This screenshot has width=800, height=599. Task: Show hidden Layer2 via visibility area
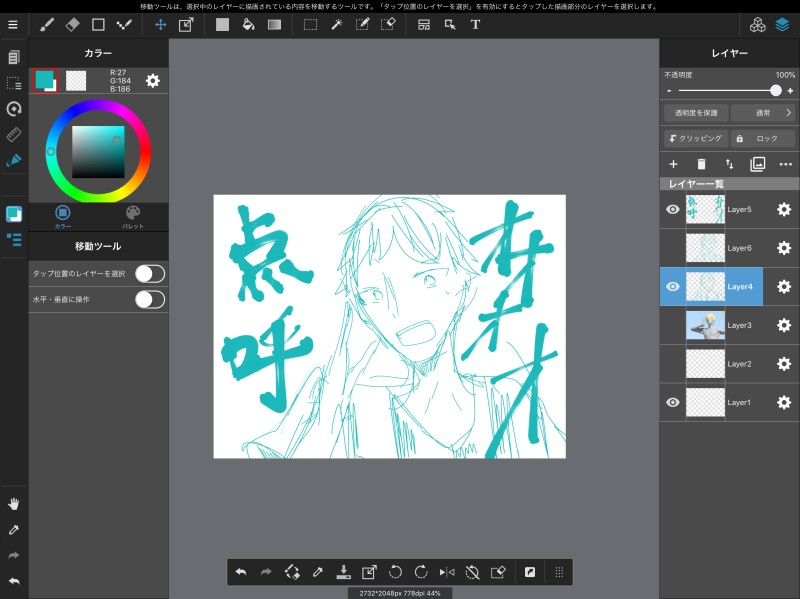673,364
